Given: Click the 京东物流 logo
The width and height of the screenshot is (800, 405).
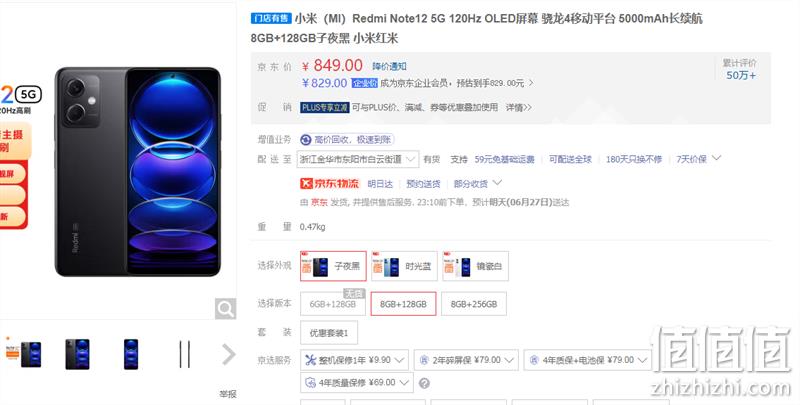Looking at the screenshot, I should click(330, 184).
